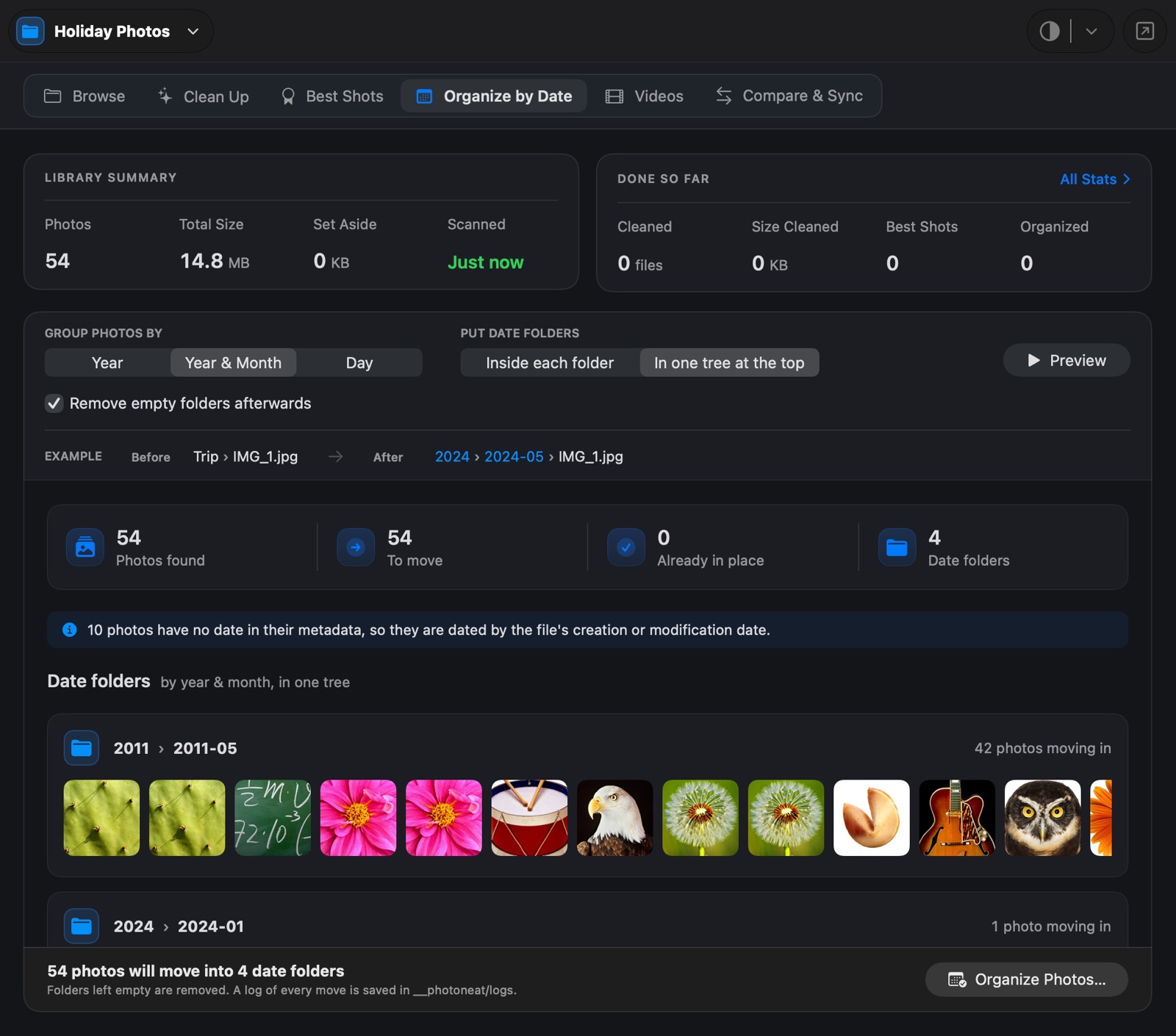
Task: Click the Just now scanned status
Action: pyautogui.click(x=485, y=262)
